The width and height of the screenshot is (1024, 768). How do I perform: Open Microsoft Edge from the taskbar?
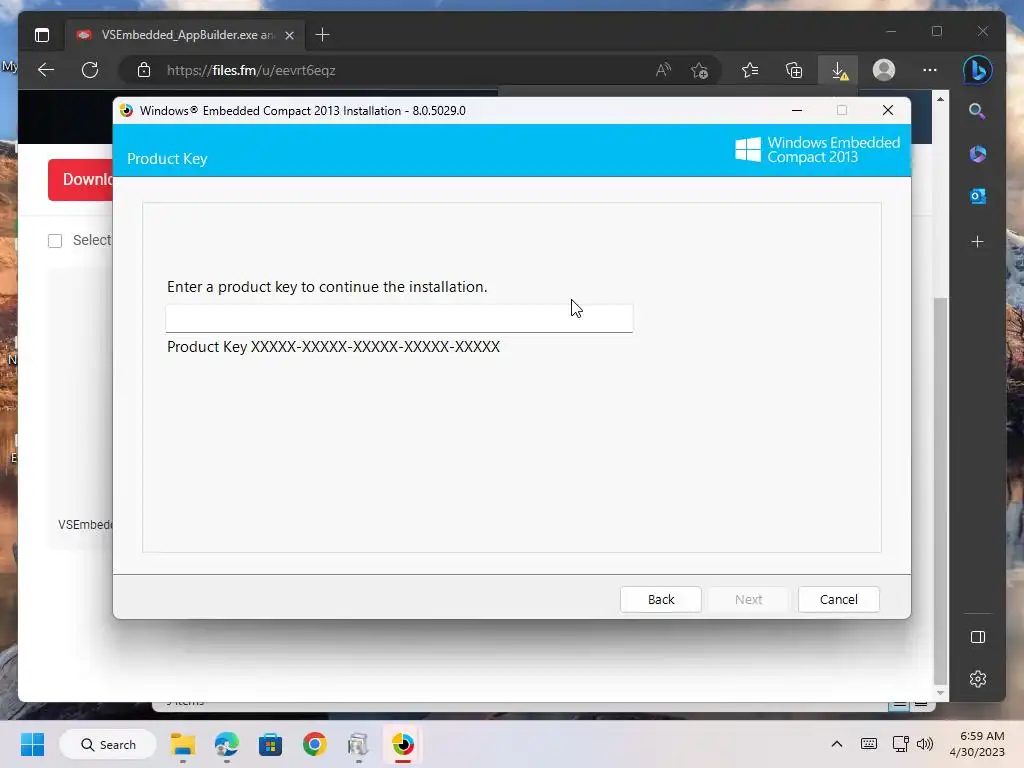point(227,744)
